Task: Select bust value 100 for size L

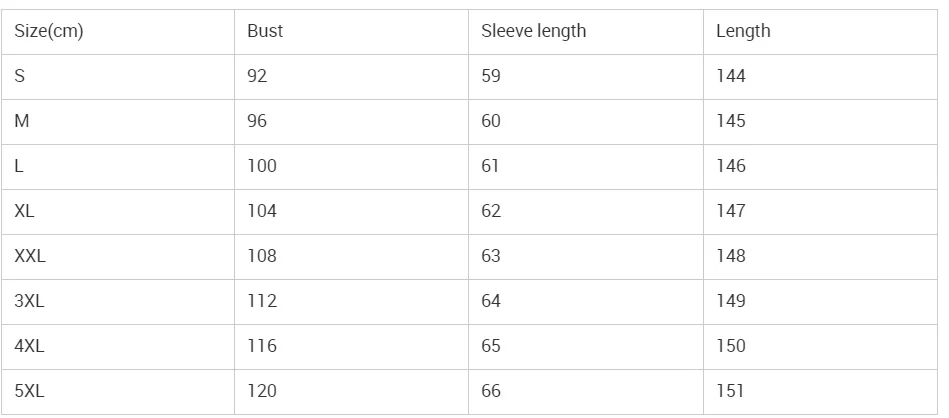Action: pos(262,166)
